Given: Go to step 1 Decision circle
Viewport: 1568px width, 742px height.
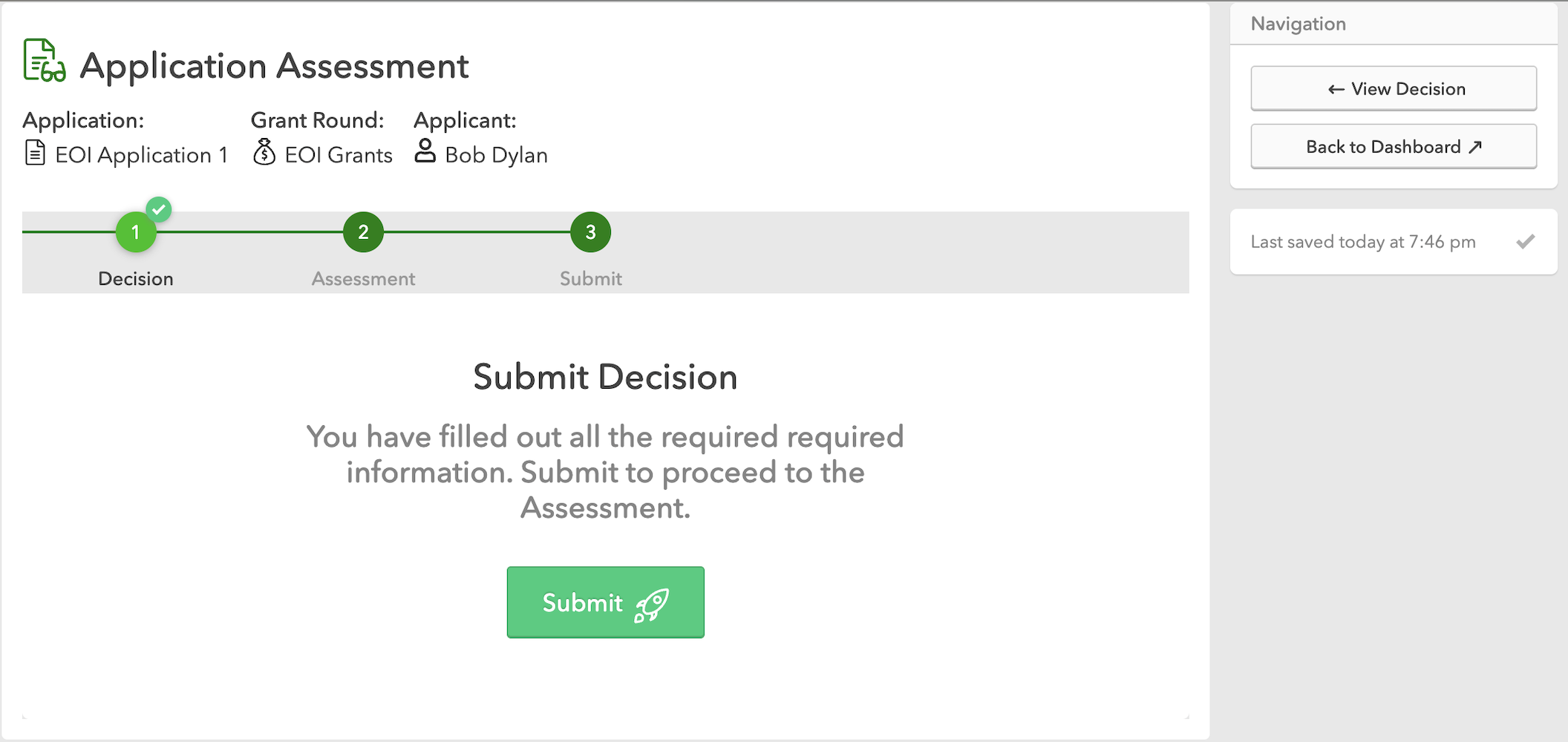Looking at the screenshot, I should [x=136, y=232].
